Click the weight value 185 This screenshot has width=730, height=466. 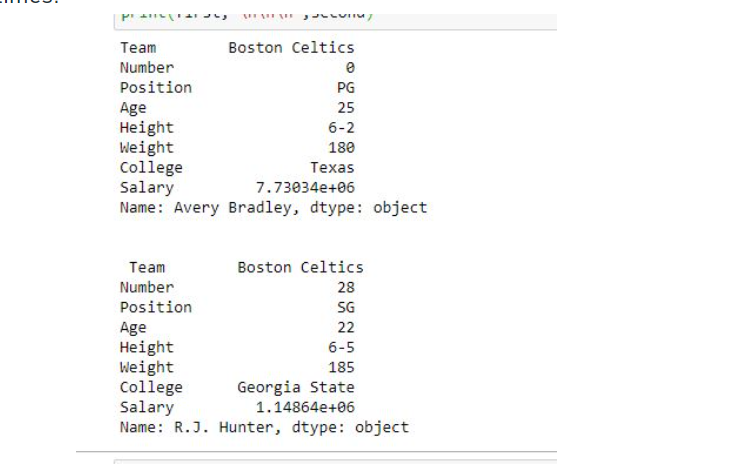point(341,367)
